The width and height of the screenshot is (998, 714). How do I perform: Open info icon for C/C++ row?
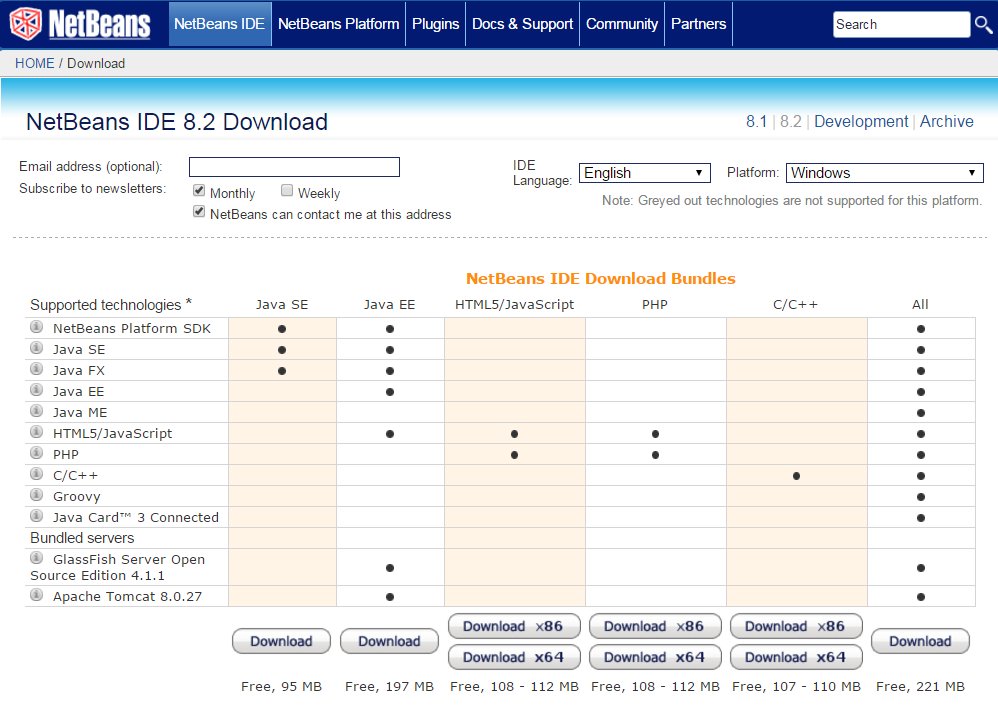pyautogui.click(x=37, y=474)
